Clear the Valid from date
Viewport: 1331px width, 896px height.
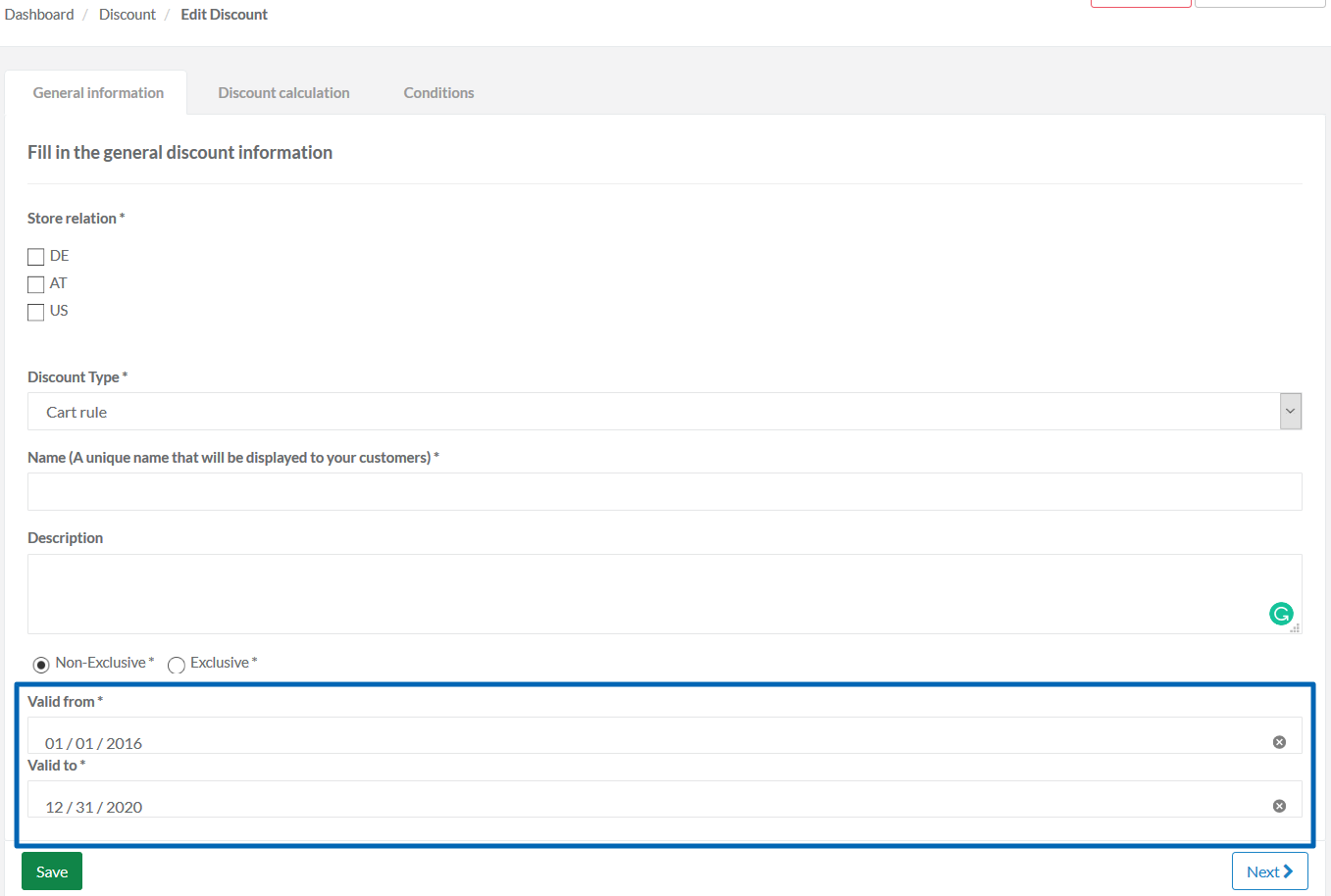click(x=1279, y=742)
